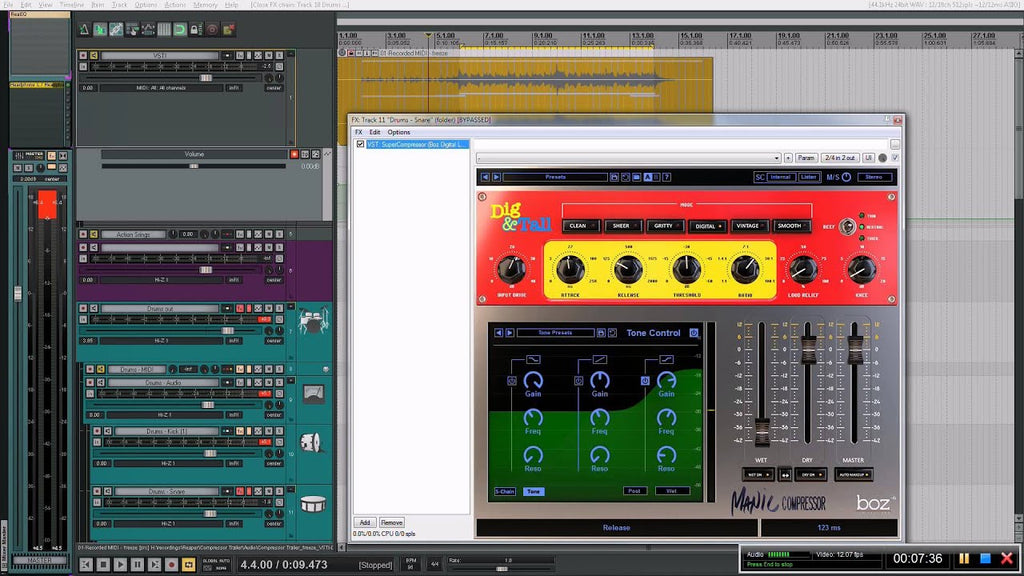Toggle the AUTO MAKEUP button
Screen dimensions: 1024x576
point(854,475)
